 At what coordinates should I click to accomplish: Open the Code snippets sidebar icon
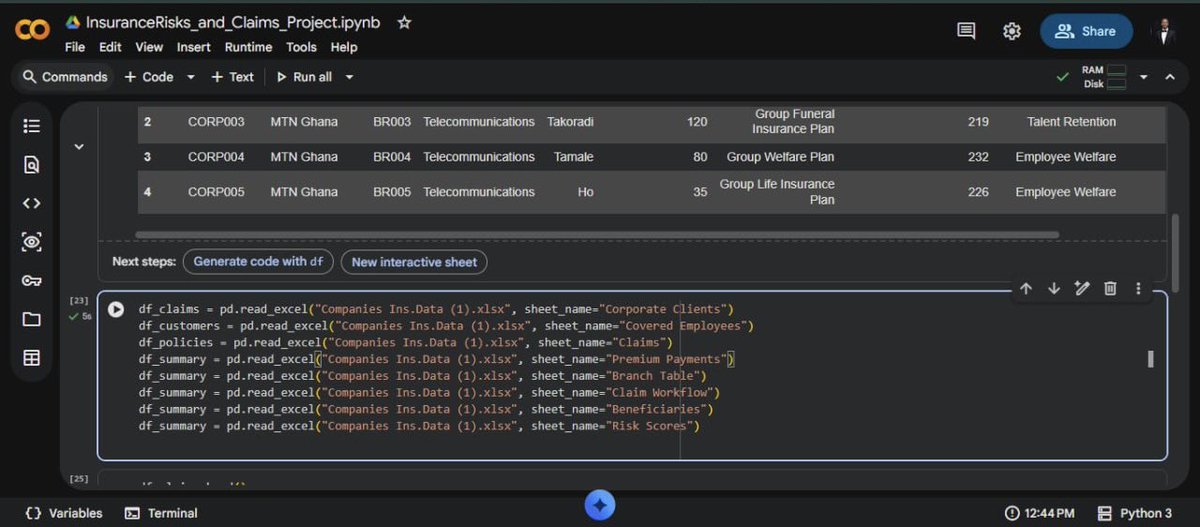tap(31, 203)
